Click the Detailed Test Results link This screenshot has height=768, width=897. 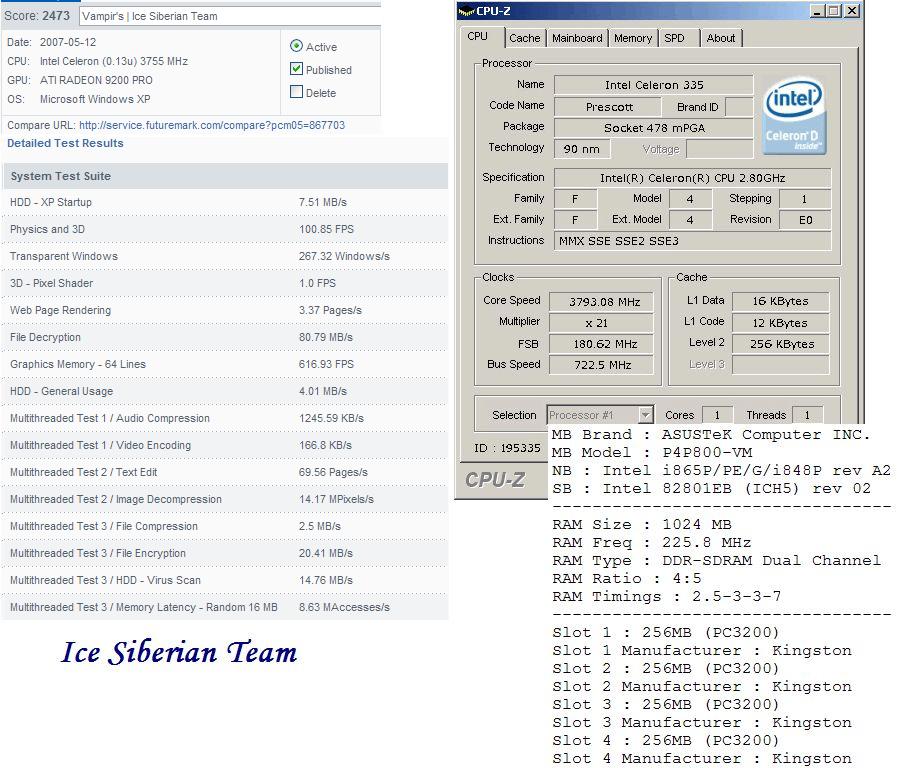pos(65,144)
